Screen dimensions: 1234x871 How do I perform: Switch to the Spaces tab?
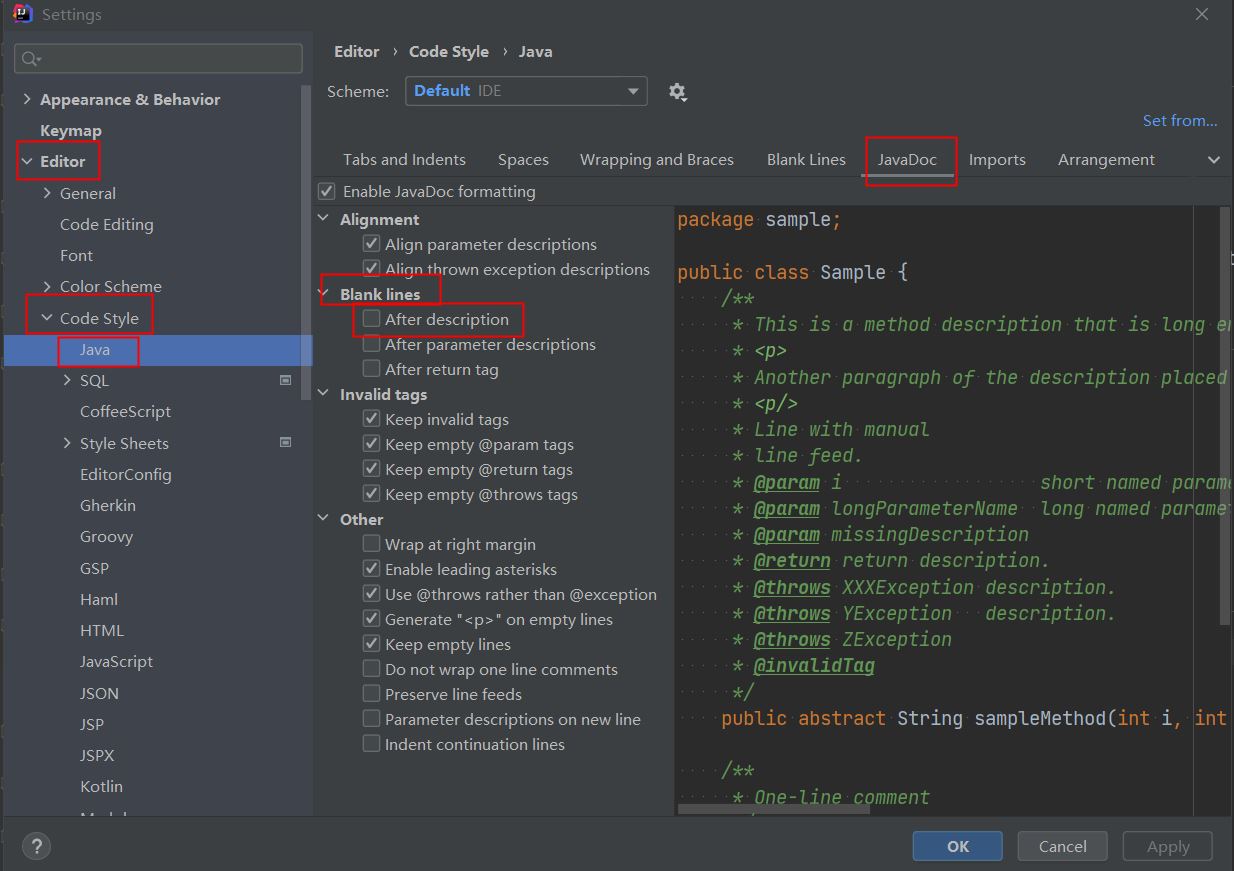[x=523, y=160]
